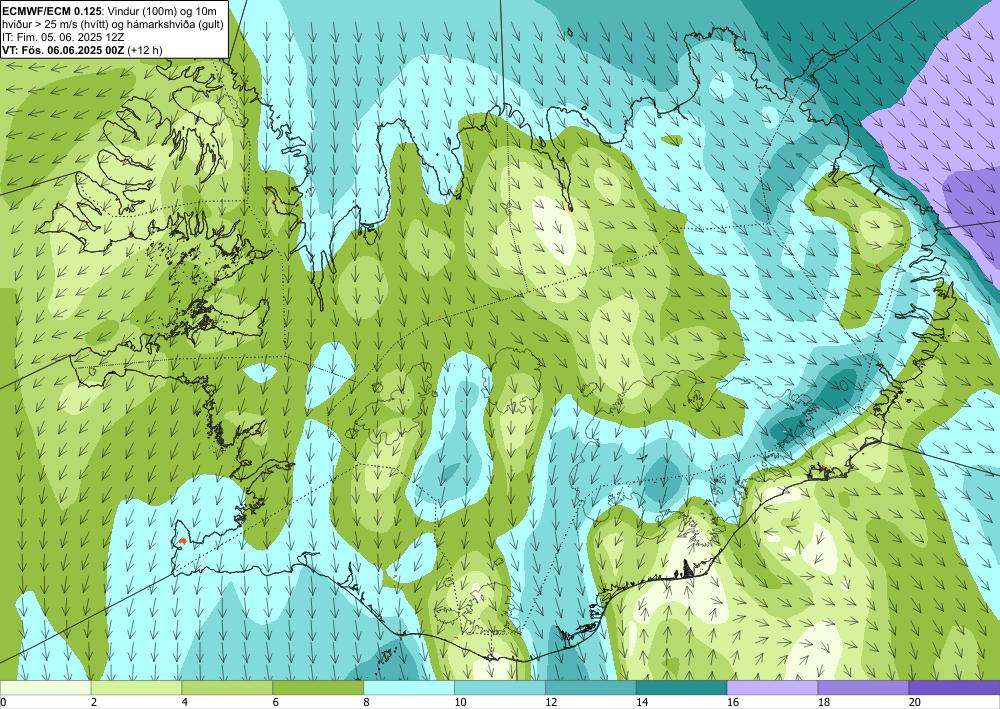
Task: Select the 18–20 m/s purple legend band
Action: click(864, 687)
